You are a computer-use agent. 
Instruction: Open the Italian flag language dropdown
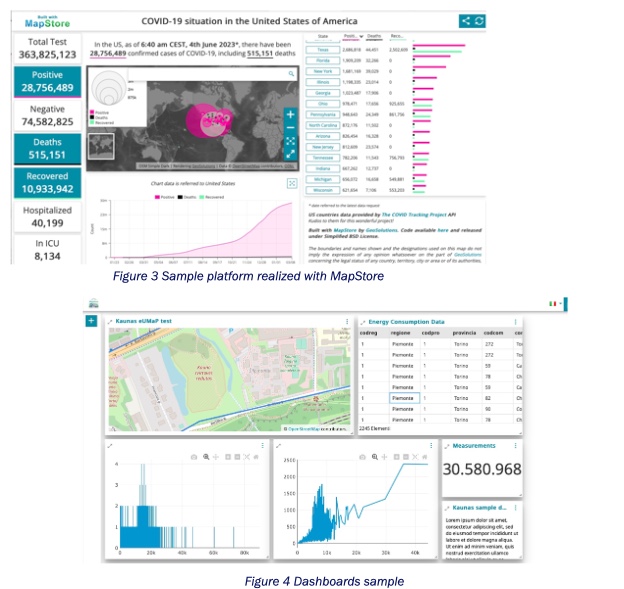point(551,301)
